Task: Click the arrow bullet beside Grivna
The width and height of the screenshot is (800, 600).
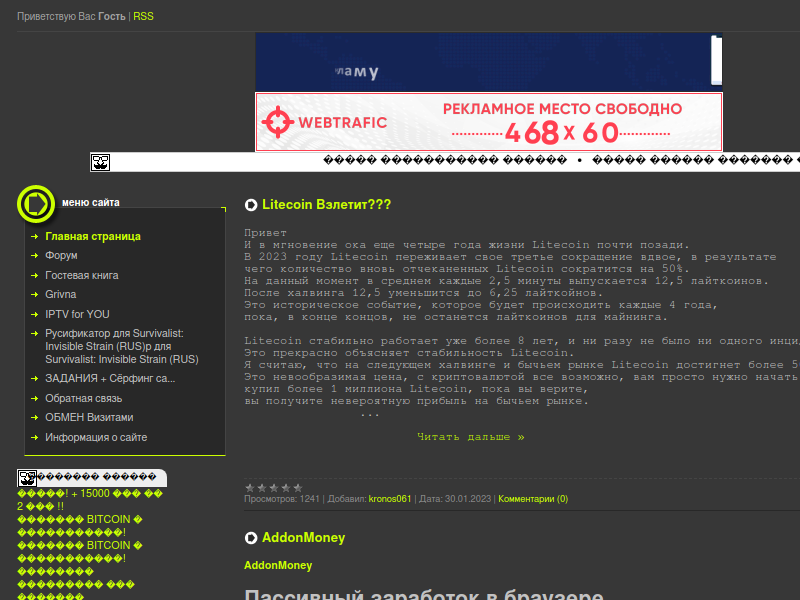Action: 35,294
